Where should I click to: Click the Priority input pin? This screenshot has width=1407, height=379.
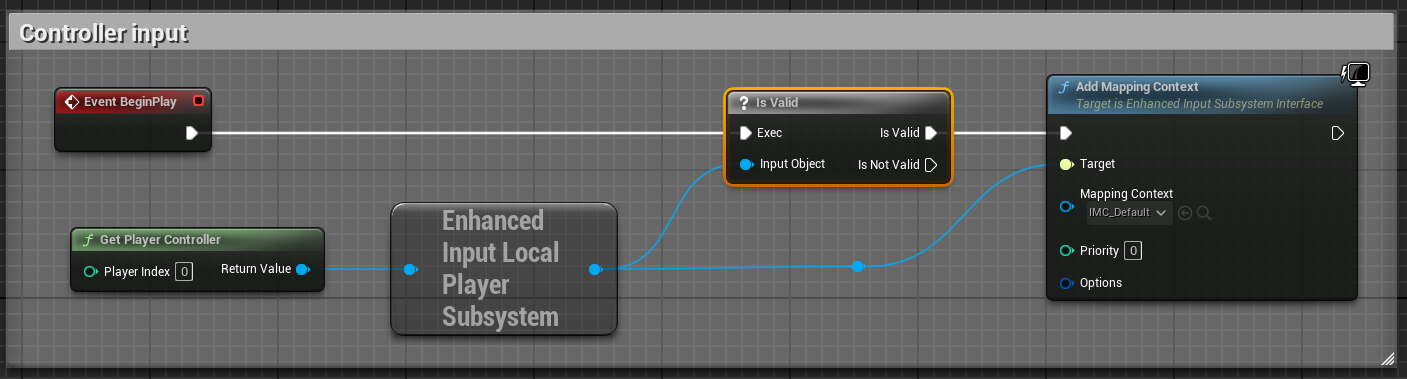coord(1067,251)
